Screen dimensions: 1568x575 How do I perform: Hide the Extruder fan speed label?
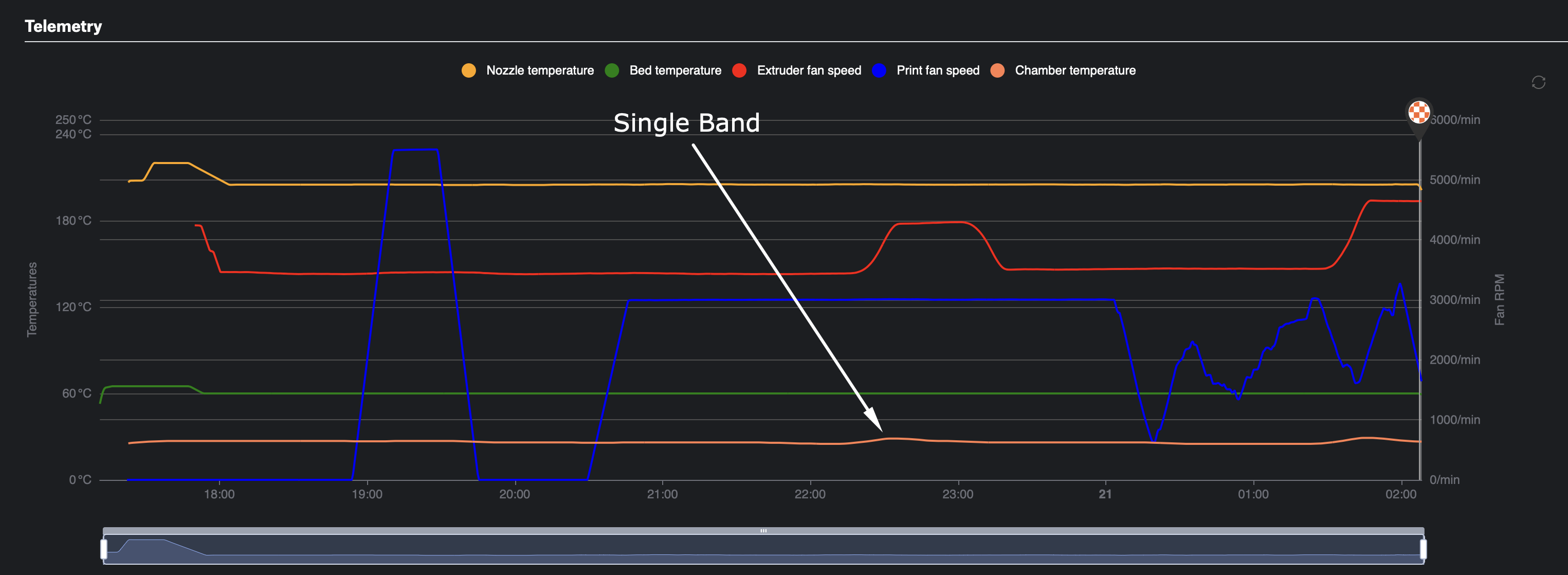809,70
